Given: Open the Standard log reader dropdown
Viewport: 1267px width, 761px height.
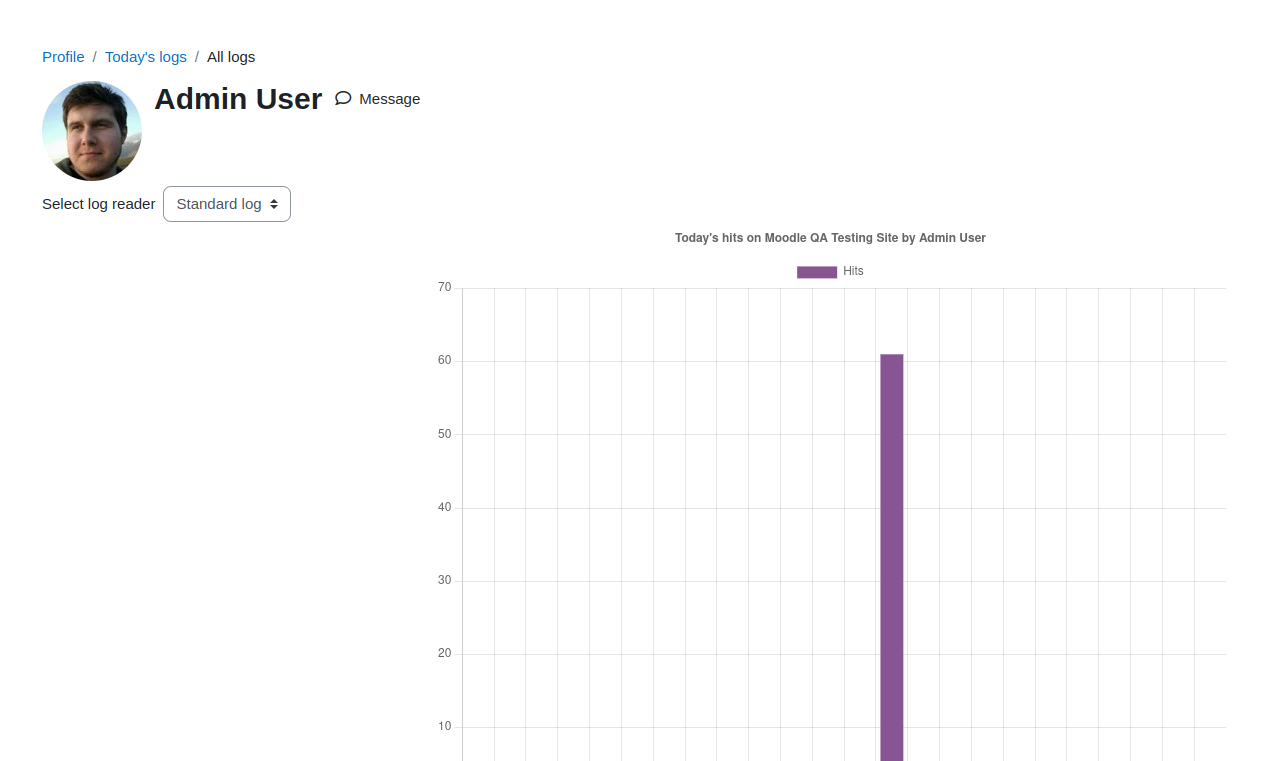Looking at the screenshot, I should coord(227,204).
